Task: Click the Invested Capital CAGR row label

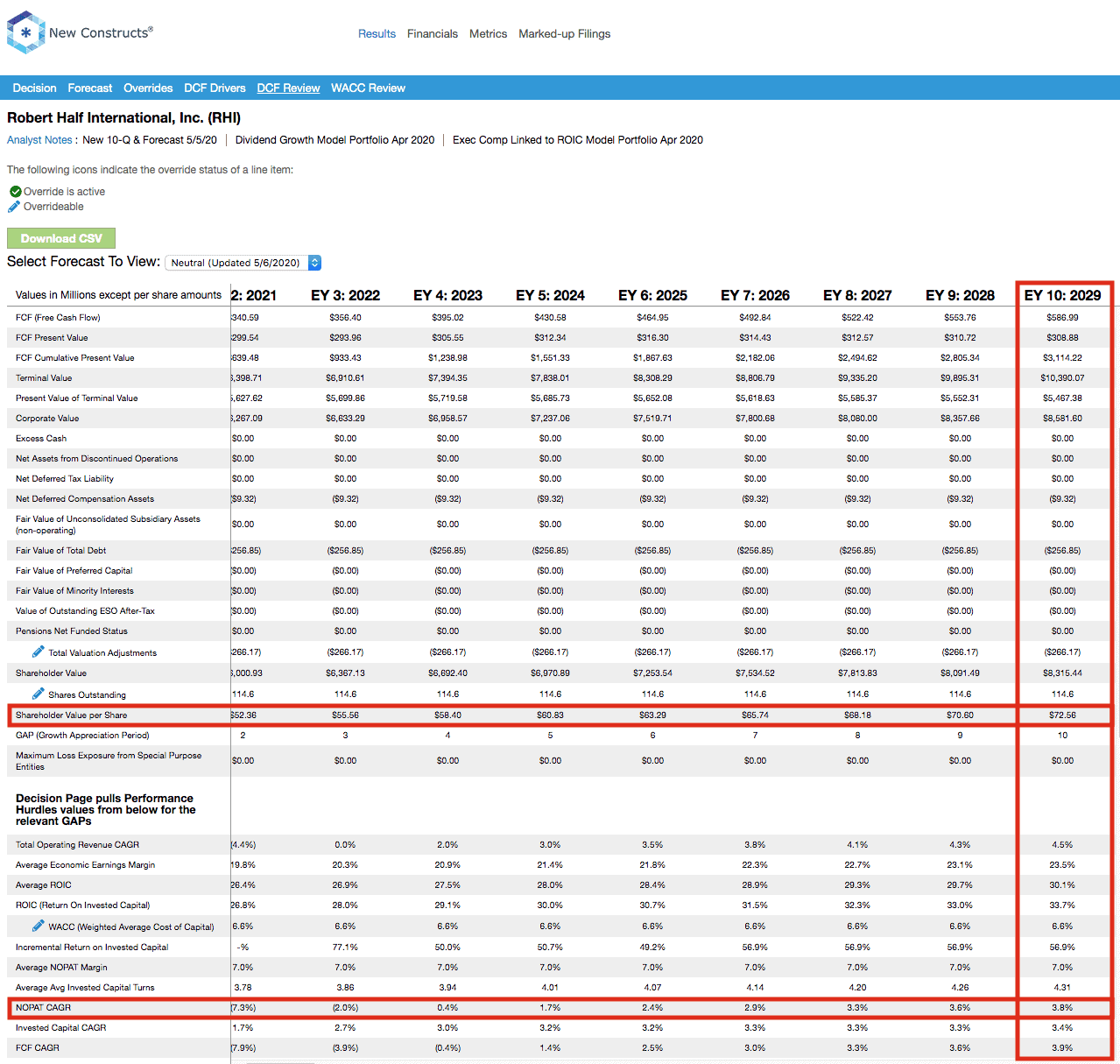Action: pyautogui.click(x=60, y=1027)
